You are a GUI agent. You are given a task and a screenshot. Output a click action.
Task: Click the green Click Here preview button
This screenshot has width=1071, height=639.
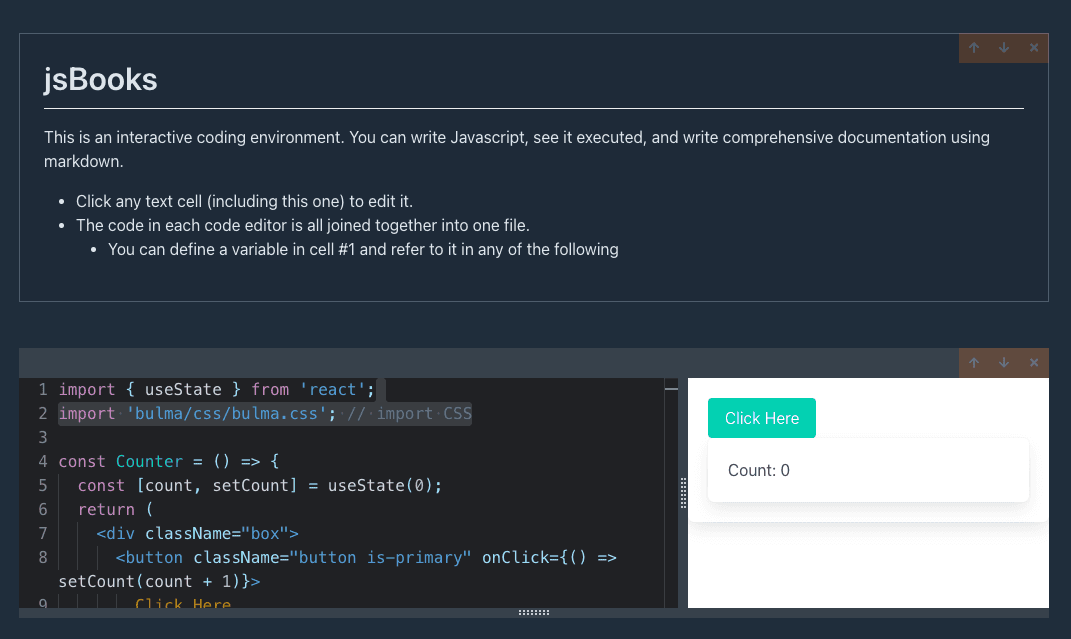click(x=762, y=418)
